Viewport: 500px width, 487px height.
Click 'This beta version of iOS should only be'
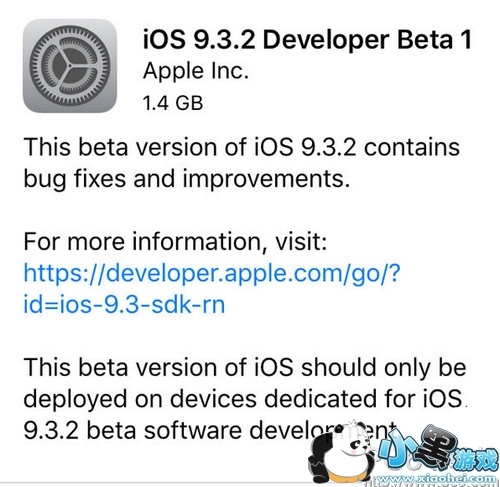coord(245,367)
